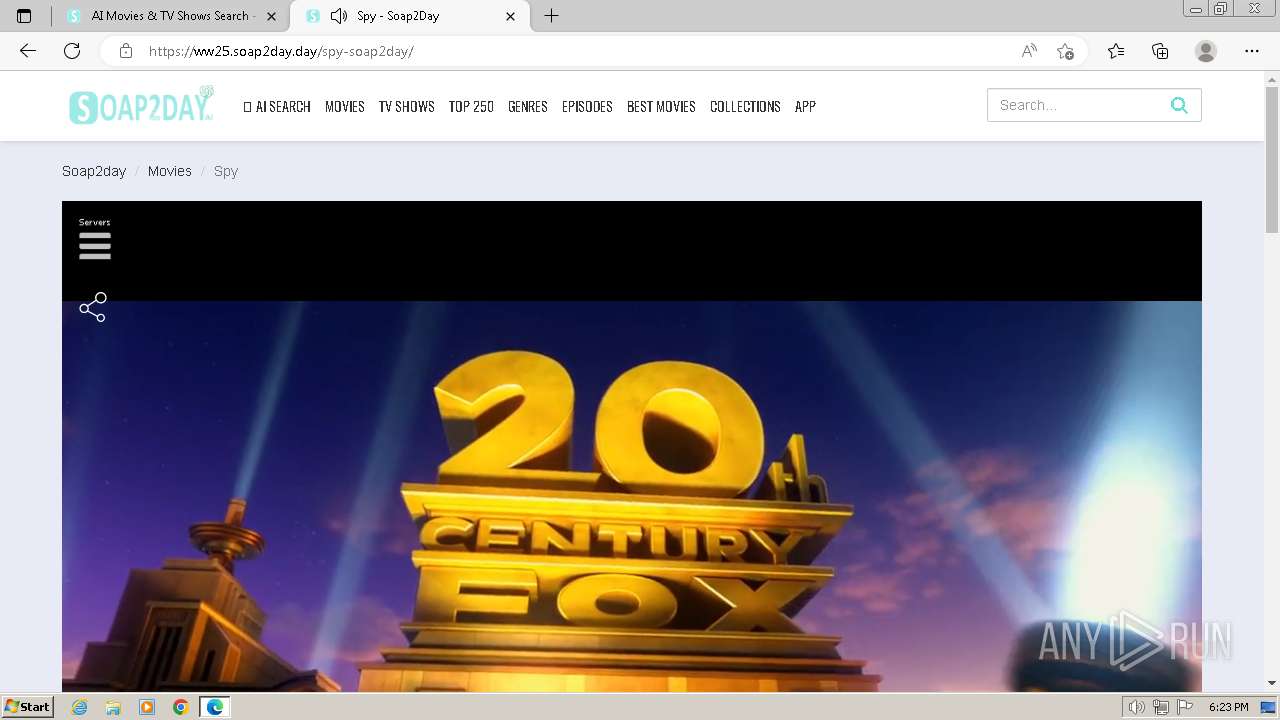
Task: Close the Spy - Soap2Day tab
Action: [511, 16]
